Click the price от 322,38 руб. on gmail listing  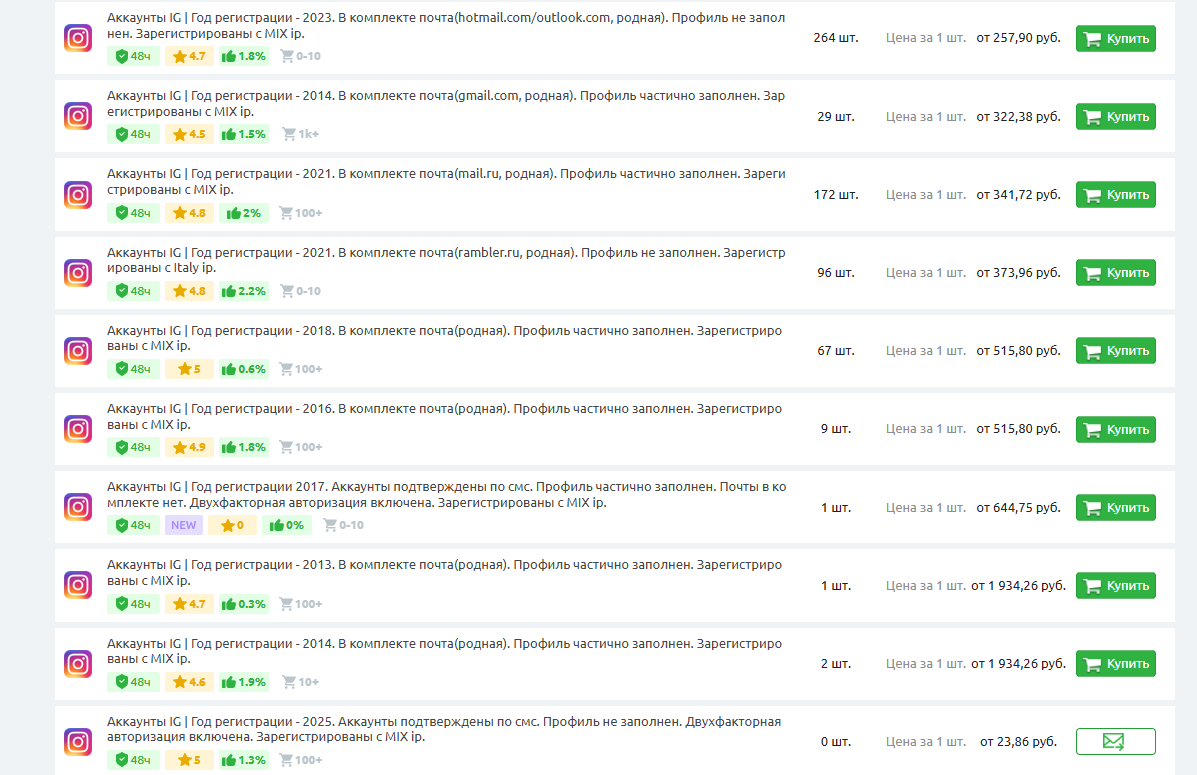pyautogui.click(x=1017, y=116)
